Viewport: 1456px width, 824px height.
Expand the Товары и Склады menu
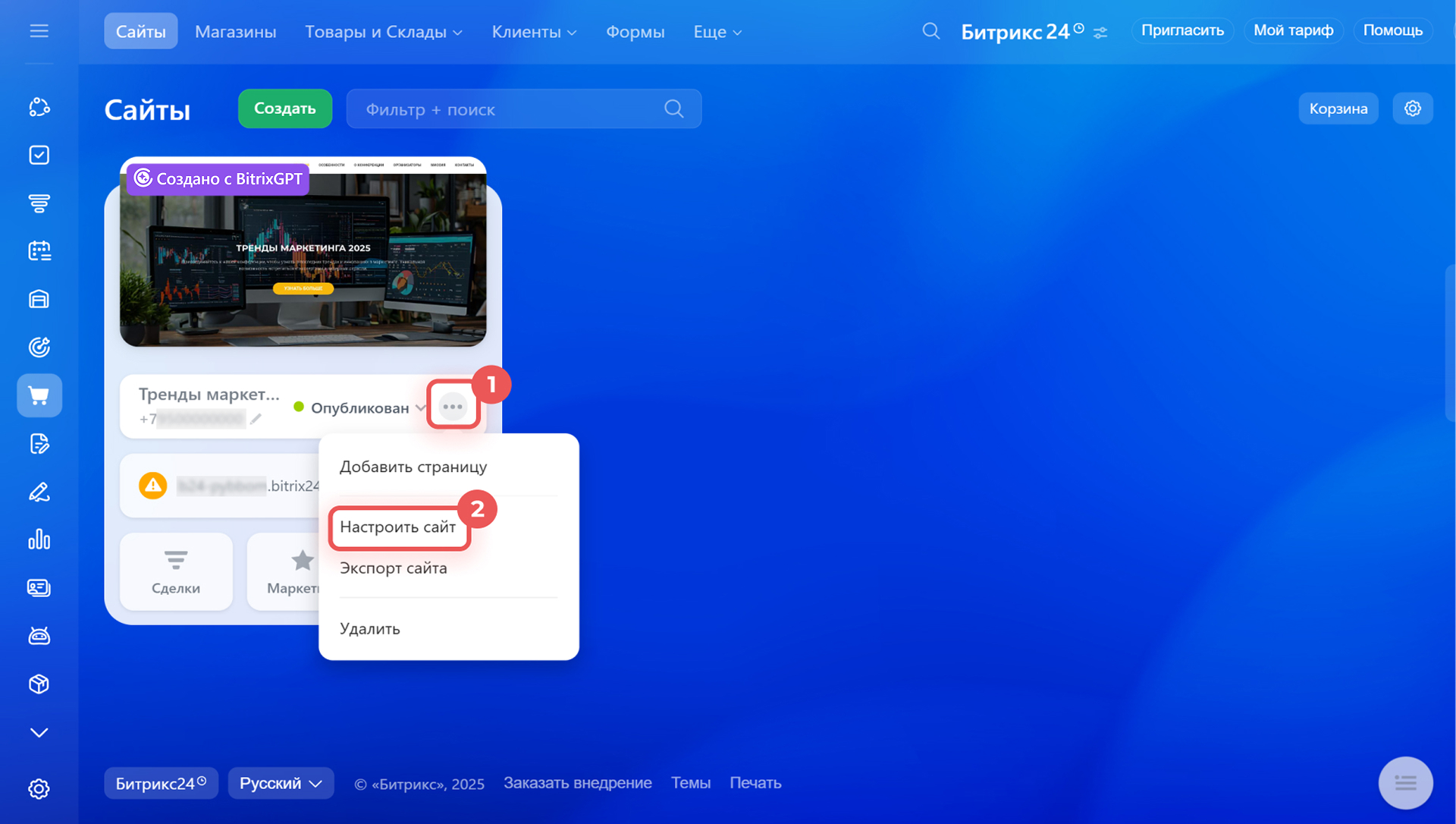click(x=383, y=32)
